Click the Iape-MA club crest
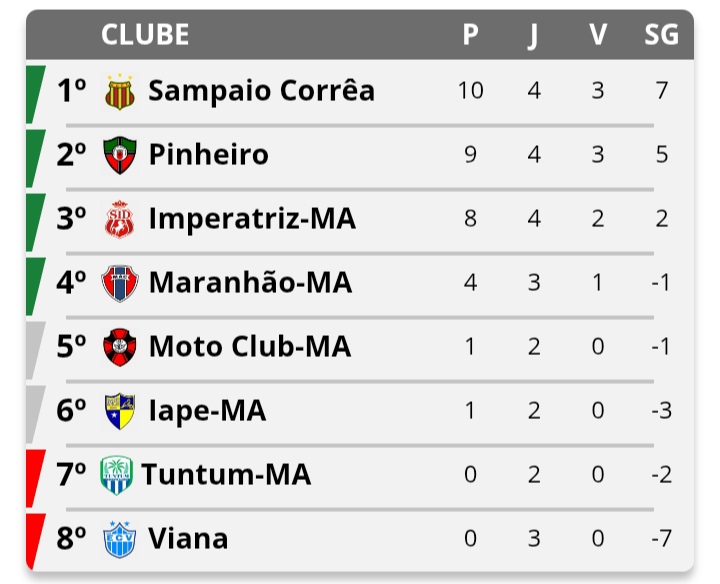This screenshot has width=720, height=584. 119,411
